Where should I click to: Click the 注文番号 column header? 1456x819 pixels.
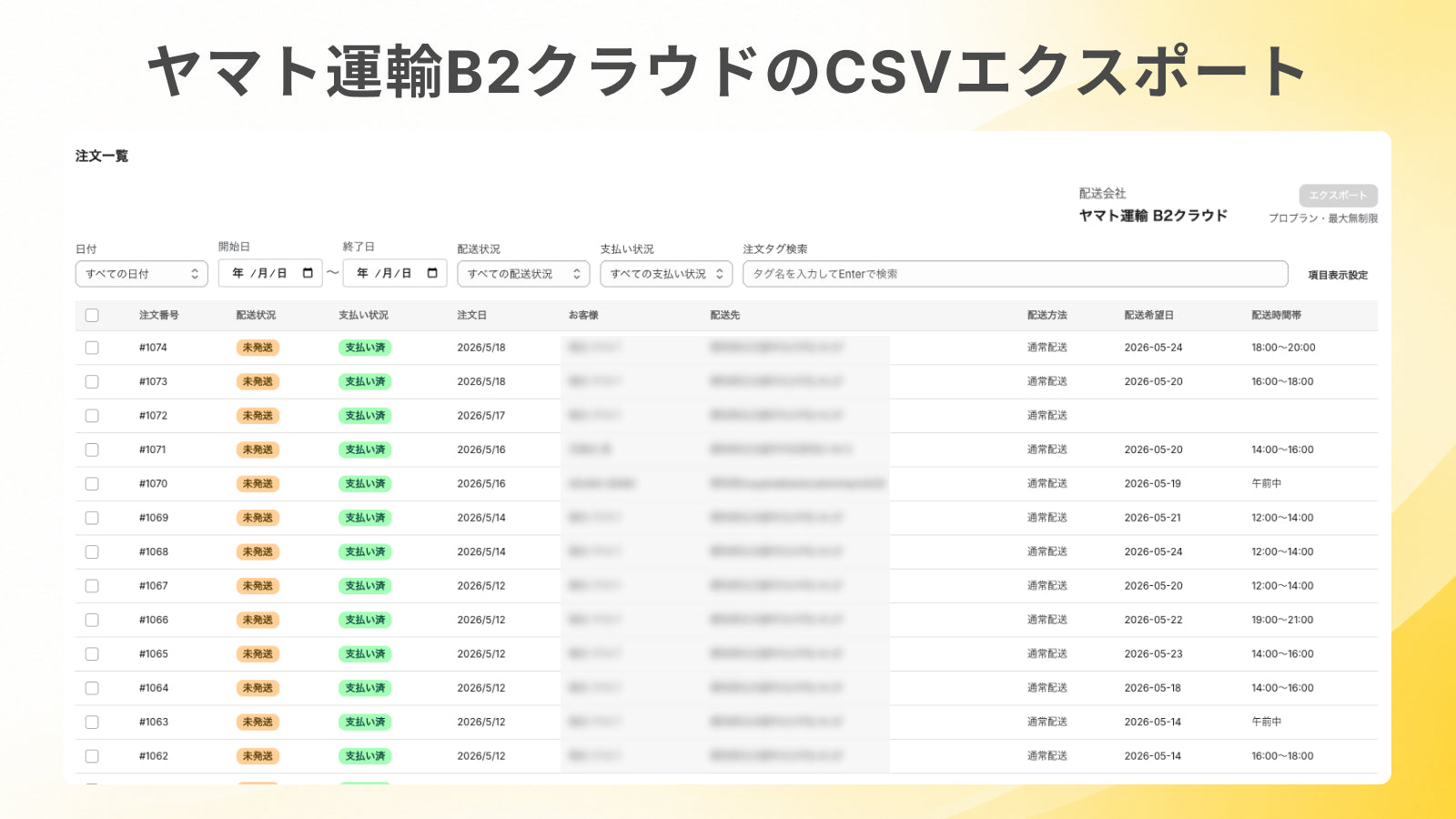click(x=159, y=315)
